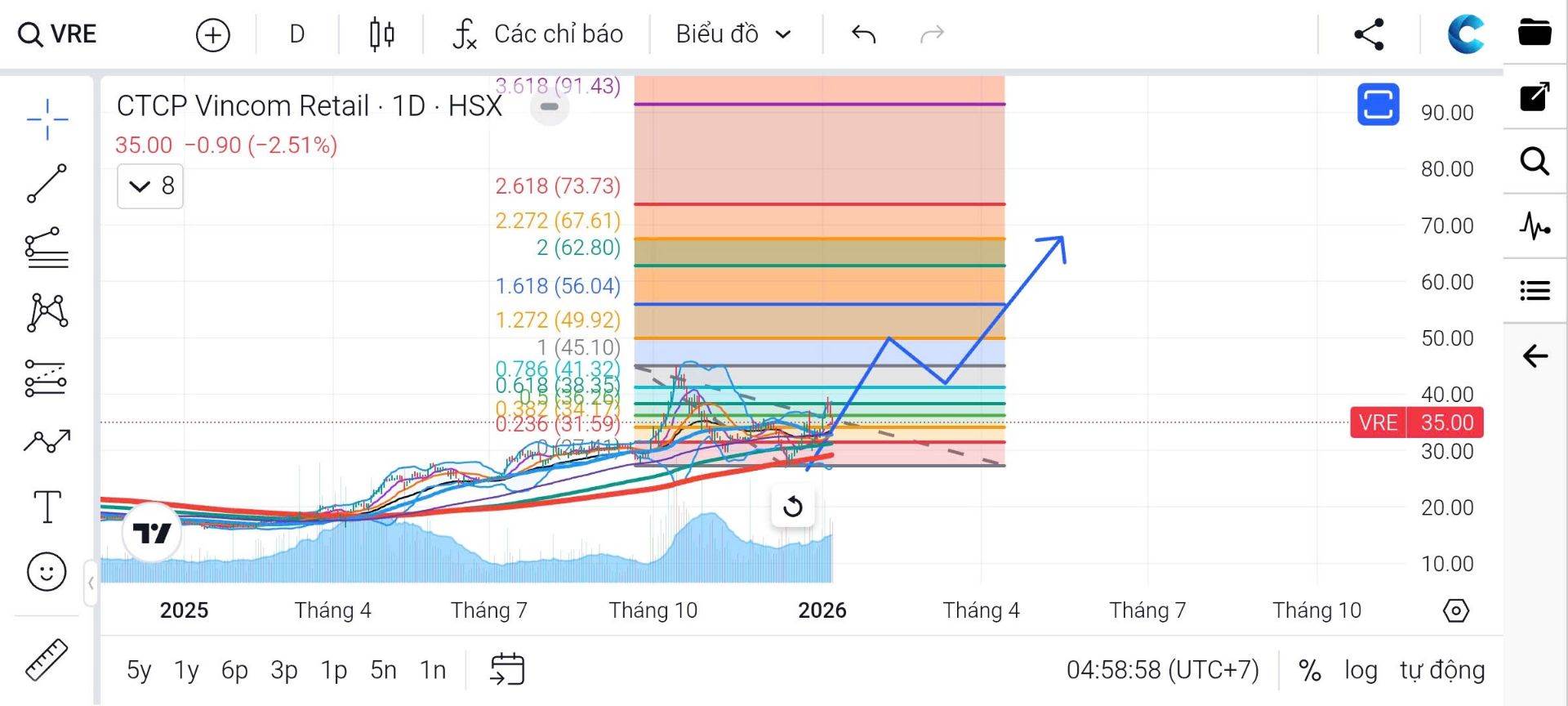This screenshot has height=706, width=1568.
Task: Click the Tháng 10 label before 2026
Action: 653,610
